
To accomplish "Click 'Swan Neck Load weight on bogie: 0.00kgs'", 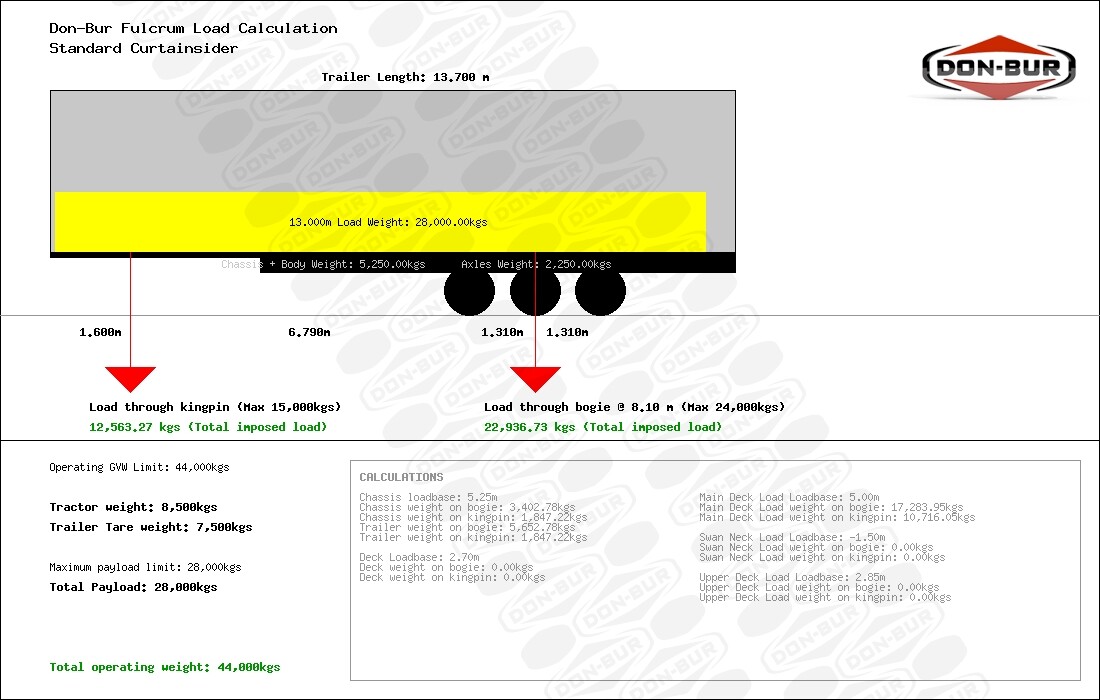I will tap(816, 547).
